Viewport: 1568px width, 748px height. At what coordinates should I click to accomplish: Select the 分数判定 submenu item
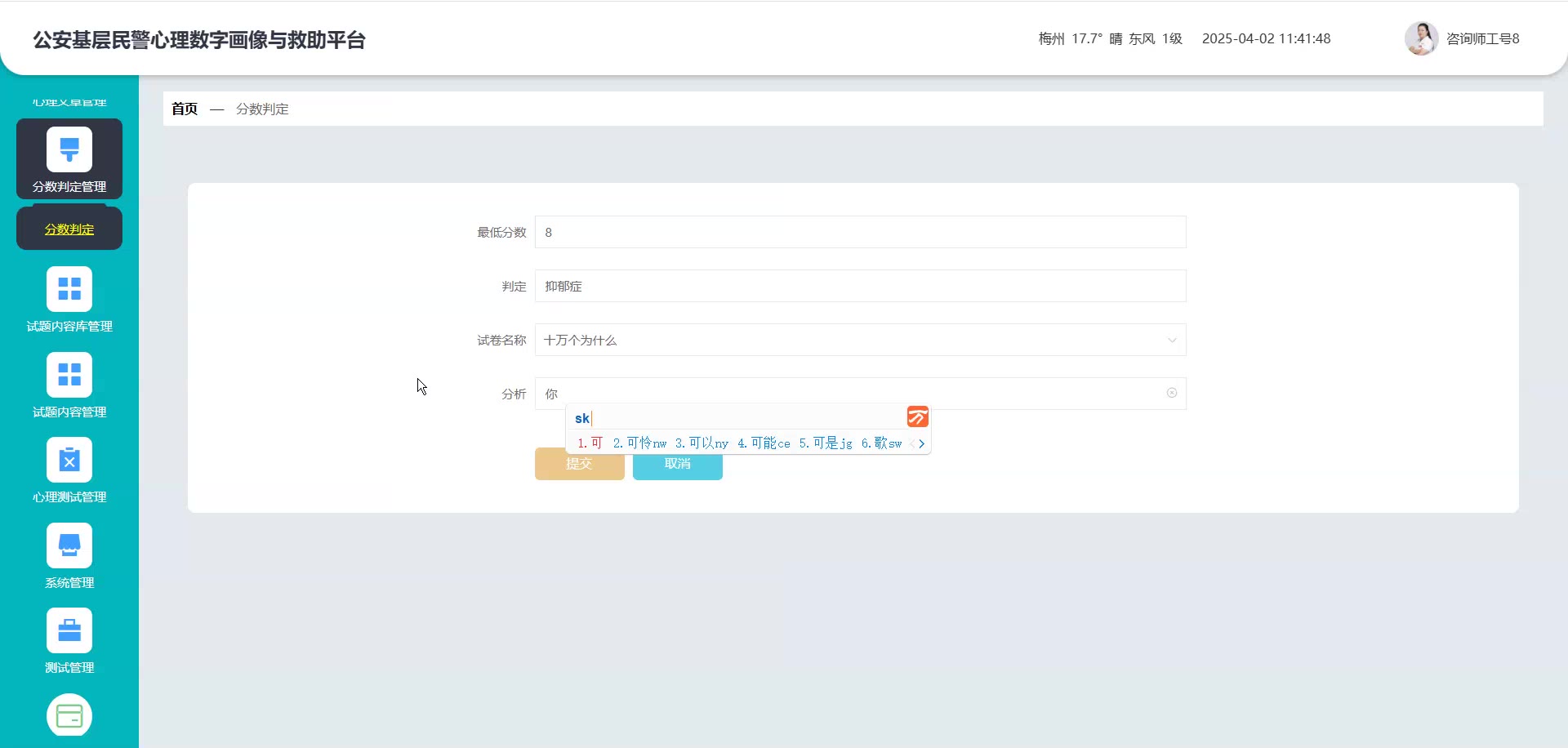point(69,229)
